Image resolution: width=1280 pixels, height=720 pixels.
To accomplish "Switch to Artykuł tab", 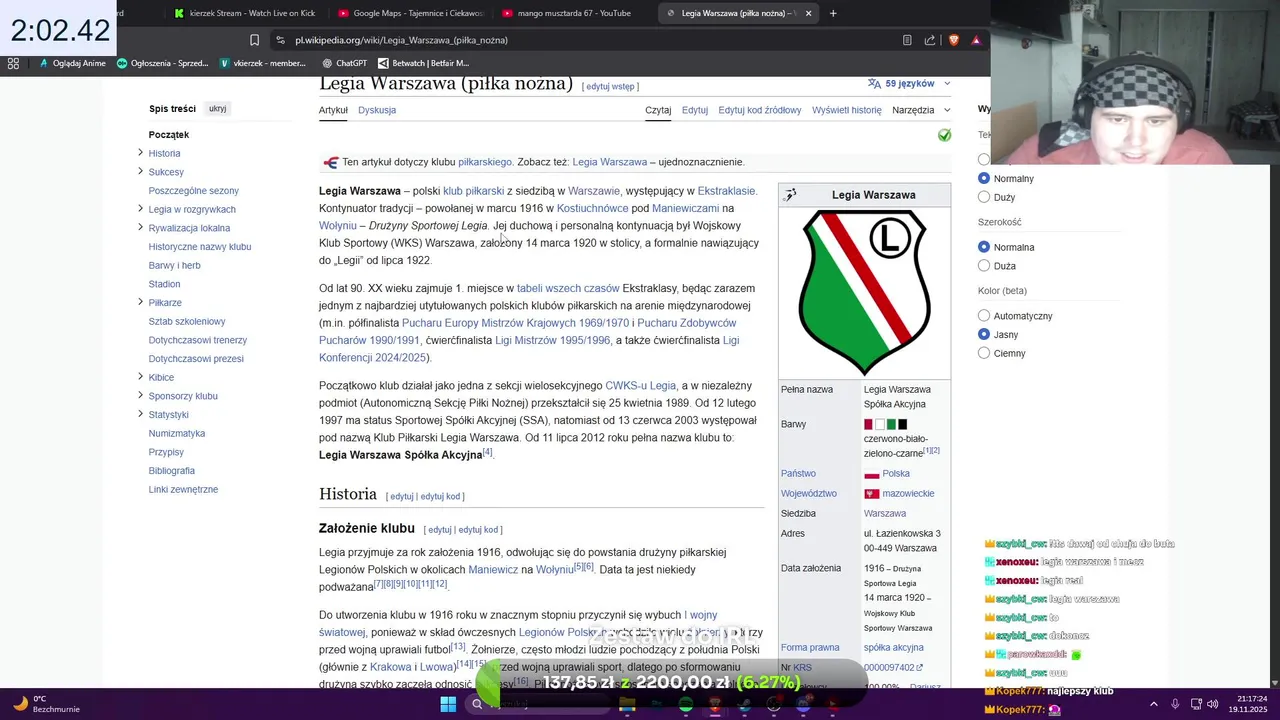I will pos(333,110).
